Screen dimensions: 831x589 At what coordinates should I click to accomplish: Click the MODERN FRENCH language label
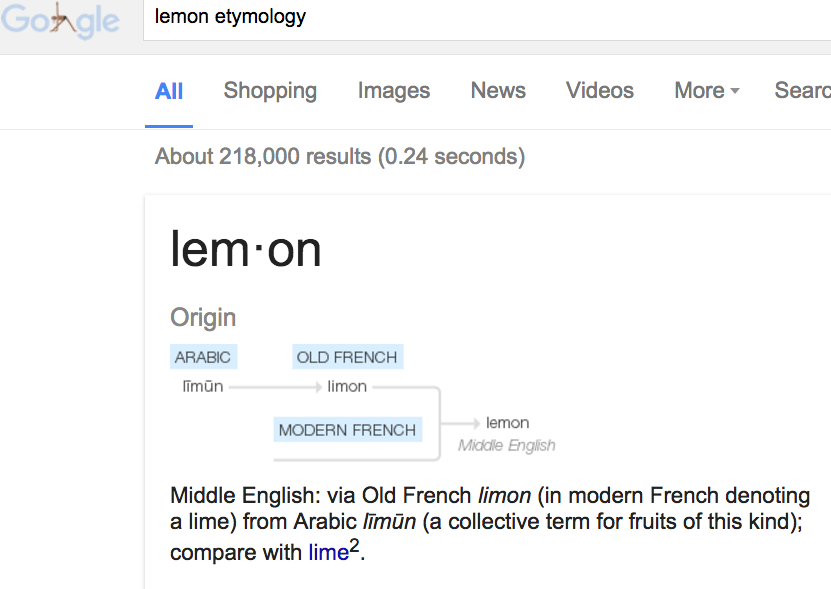coord(347,430)
